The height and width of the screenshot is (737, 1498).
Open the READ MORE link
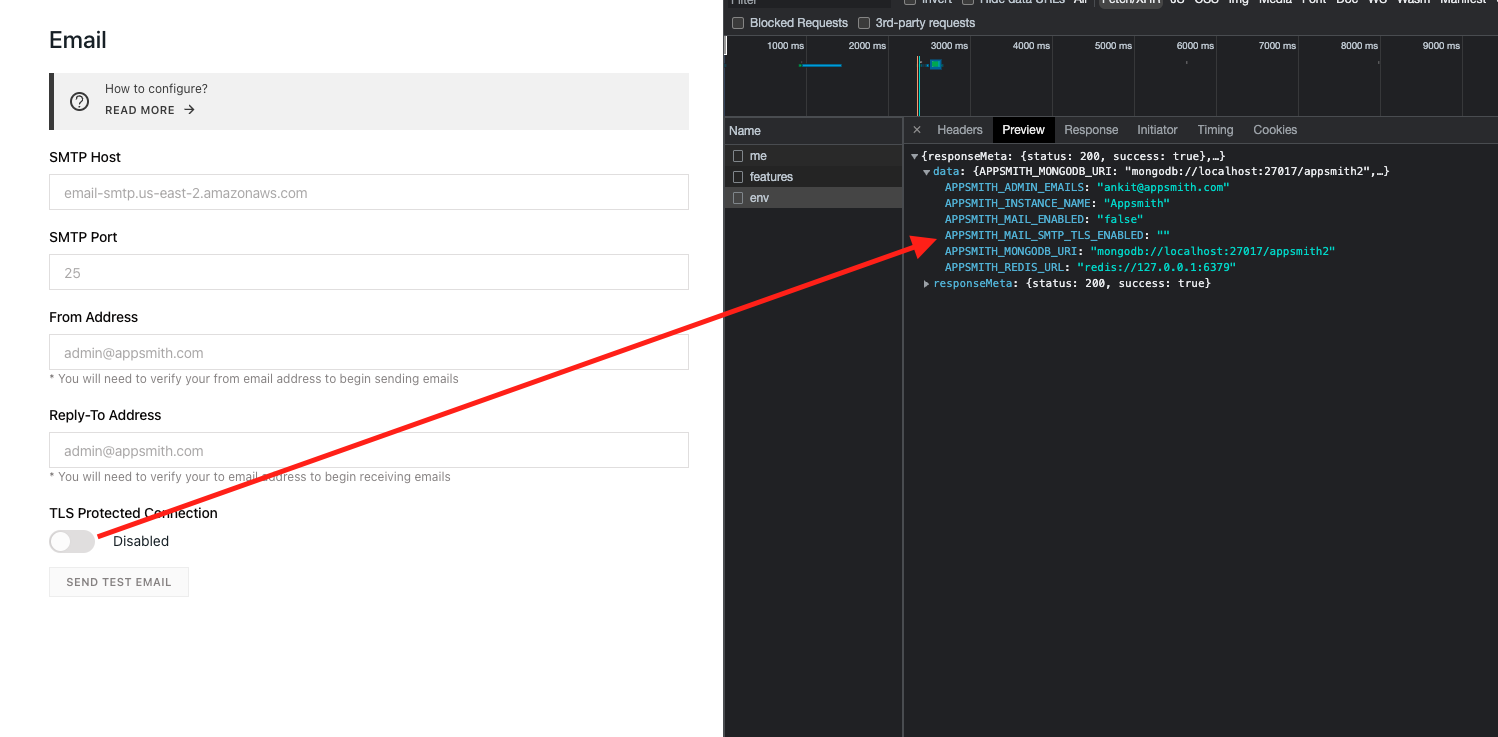[141, 110]
